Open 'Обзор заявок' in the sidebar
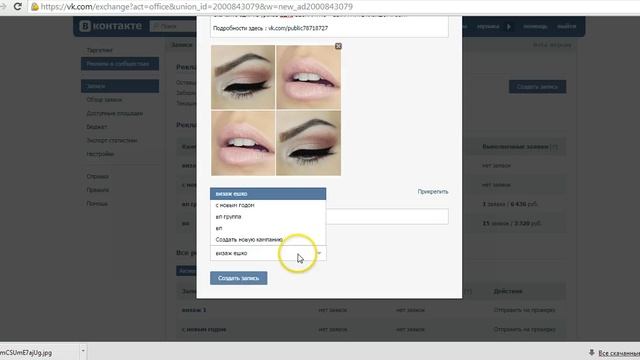The width and height of the screenshot is (640, 360). pos(104,100)
